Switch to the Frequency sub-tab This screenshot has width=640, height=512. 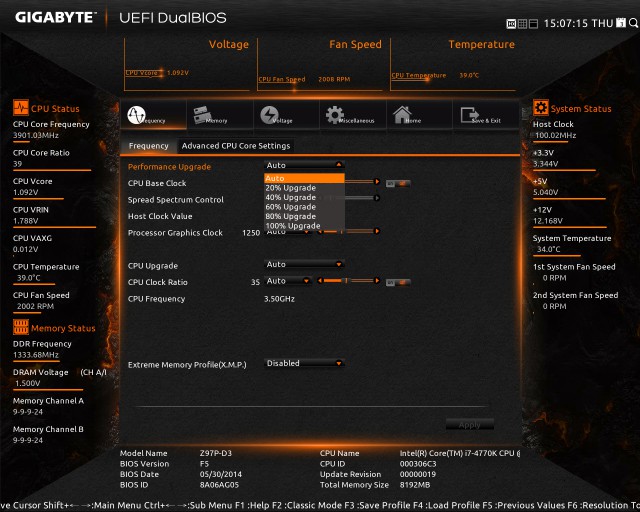[149, 146]
